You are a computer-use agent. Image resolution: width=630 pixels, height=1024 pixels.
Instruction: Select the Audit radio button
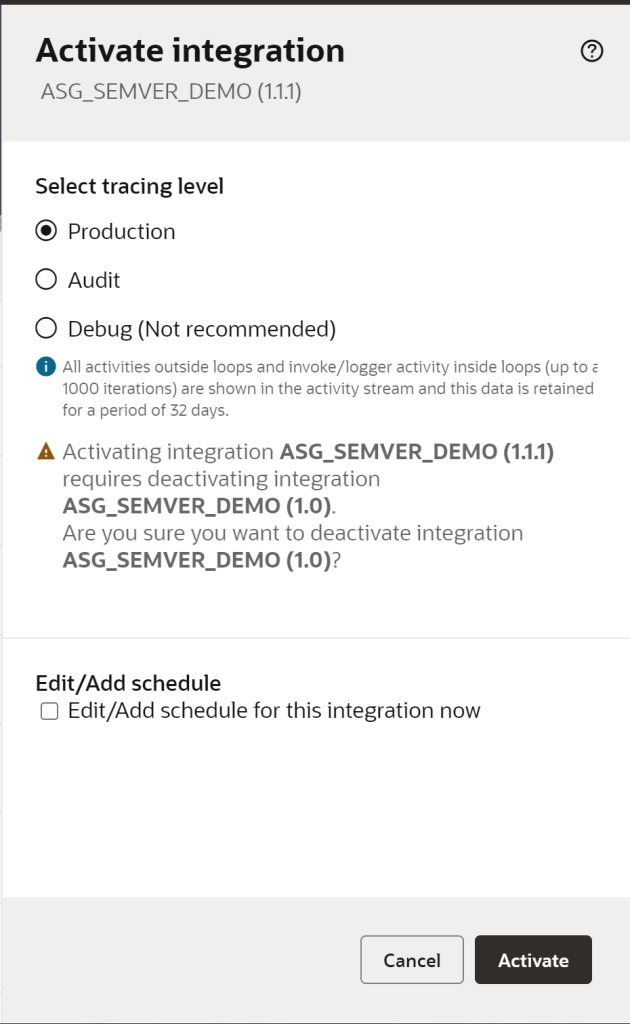point(46,280)
